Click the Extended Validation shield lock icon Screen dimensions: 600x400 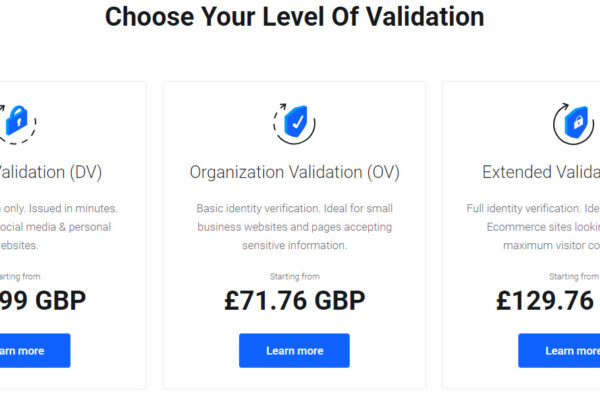point(576,124)
